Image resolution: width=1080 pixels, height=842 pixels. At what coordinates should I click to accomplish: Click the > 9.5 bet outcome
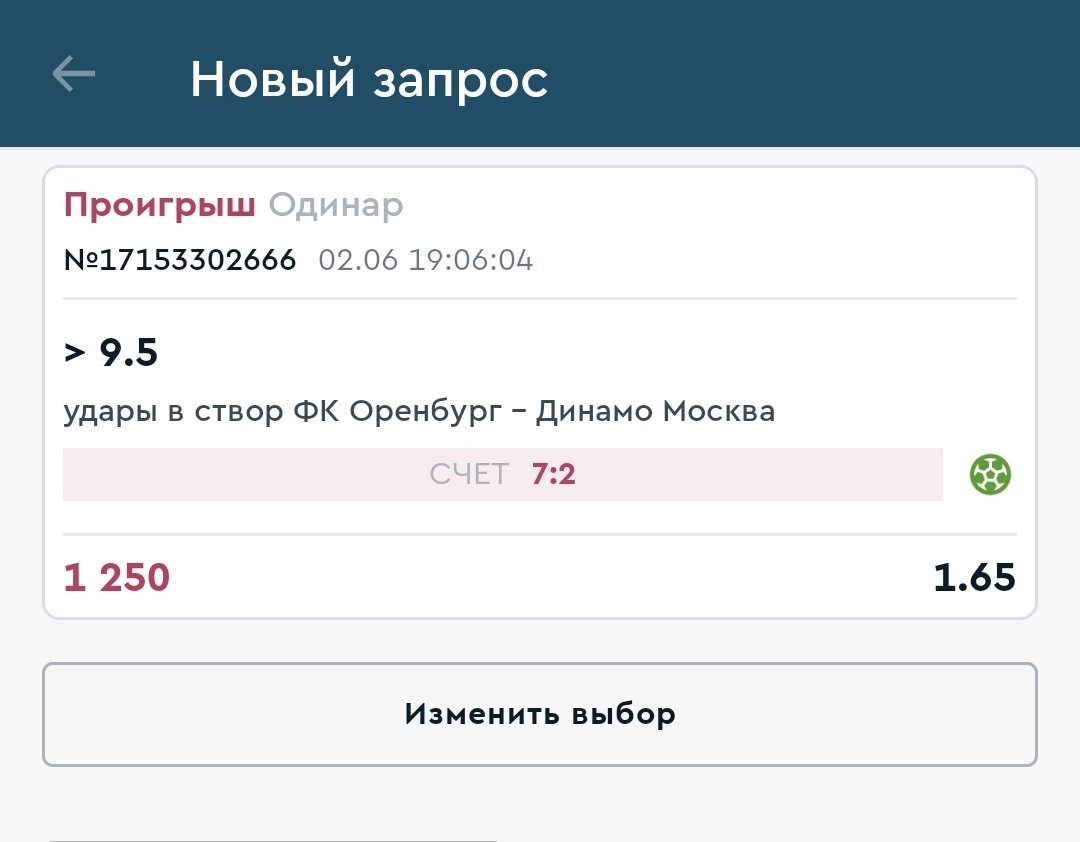pos(111,353)
